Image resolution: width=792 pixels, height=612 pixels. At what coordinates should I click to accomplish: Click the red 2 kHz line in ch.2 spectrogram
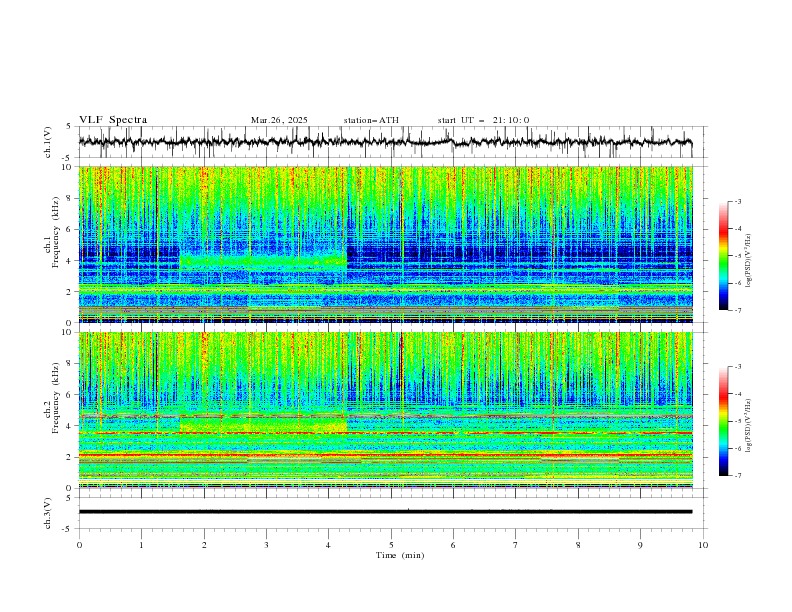coord(385,455)
